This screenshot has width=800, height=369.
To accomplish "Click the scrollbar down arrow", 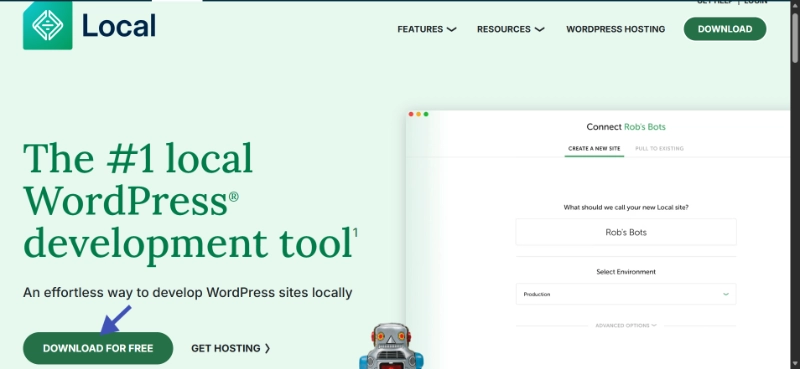I will (x=795, y=364).
